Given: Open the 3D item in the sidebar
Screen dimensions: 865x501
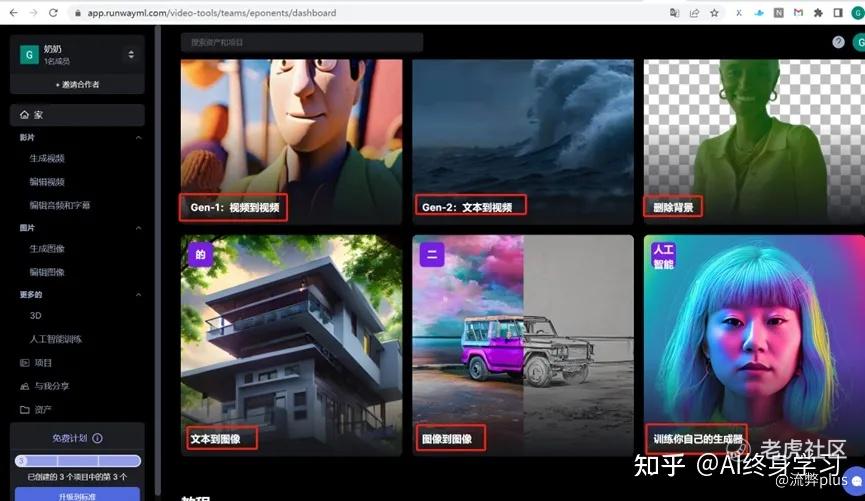Looking at the screenshot, I should (x=35, y=316).
